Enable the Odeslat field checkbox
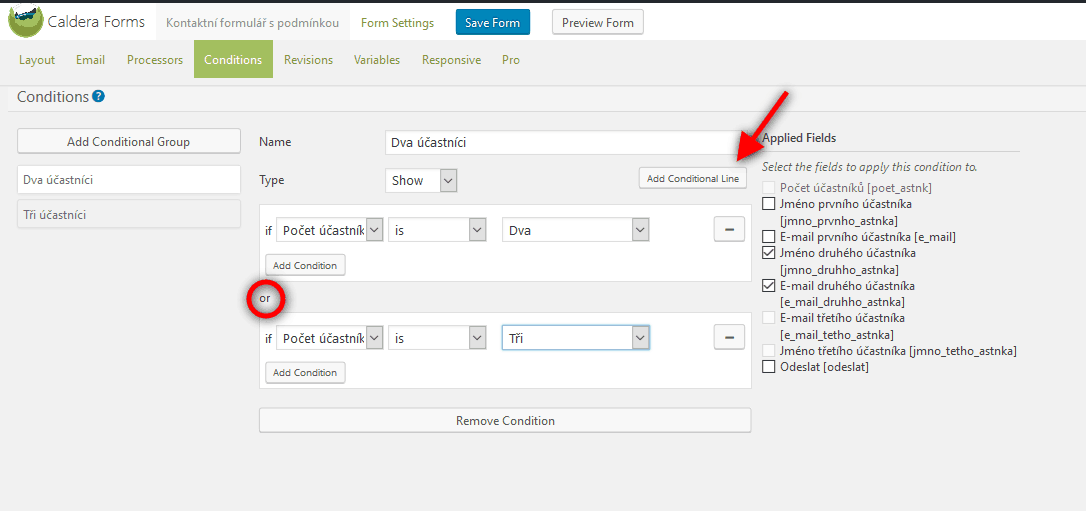The width and height of the screenshot is (1086, 511). (x=769, y=367)
